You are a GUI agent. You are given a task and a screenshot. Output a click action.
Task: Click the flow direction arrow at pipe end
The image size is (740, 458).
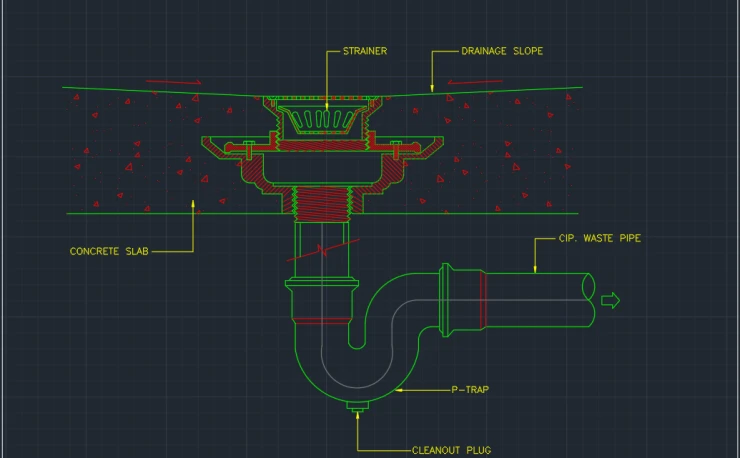click(x=610, y=301)
